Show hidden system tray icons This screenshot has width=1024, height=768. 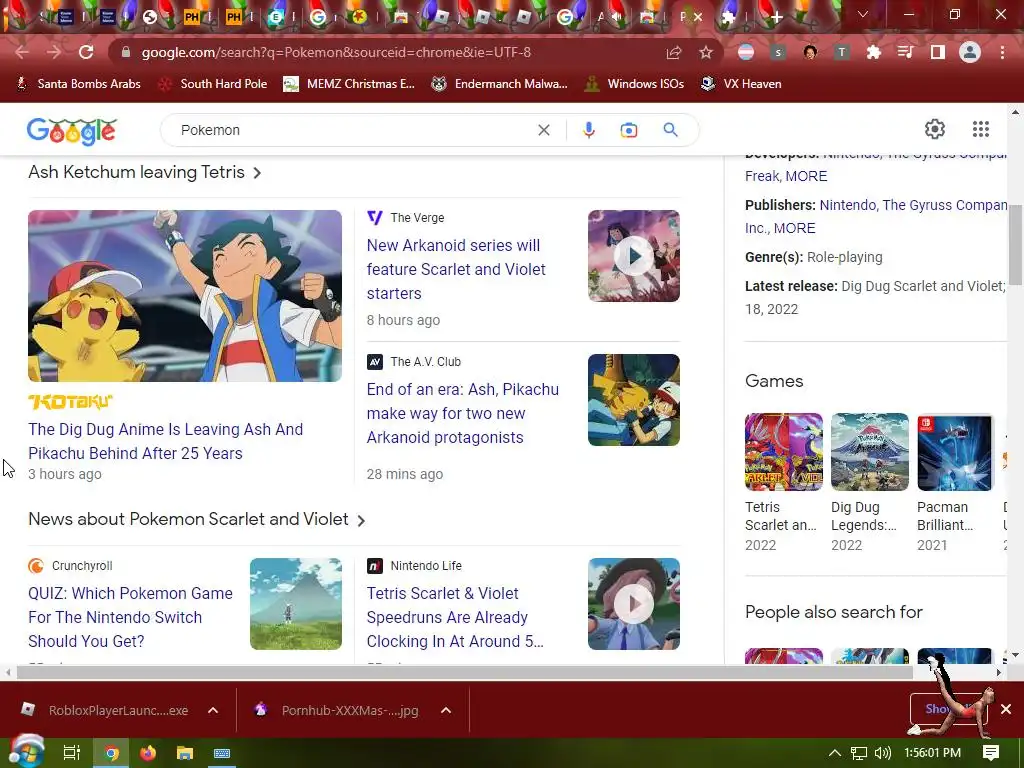point(834,753)
